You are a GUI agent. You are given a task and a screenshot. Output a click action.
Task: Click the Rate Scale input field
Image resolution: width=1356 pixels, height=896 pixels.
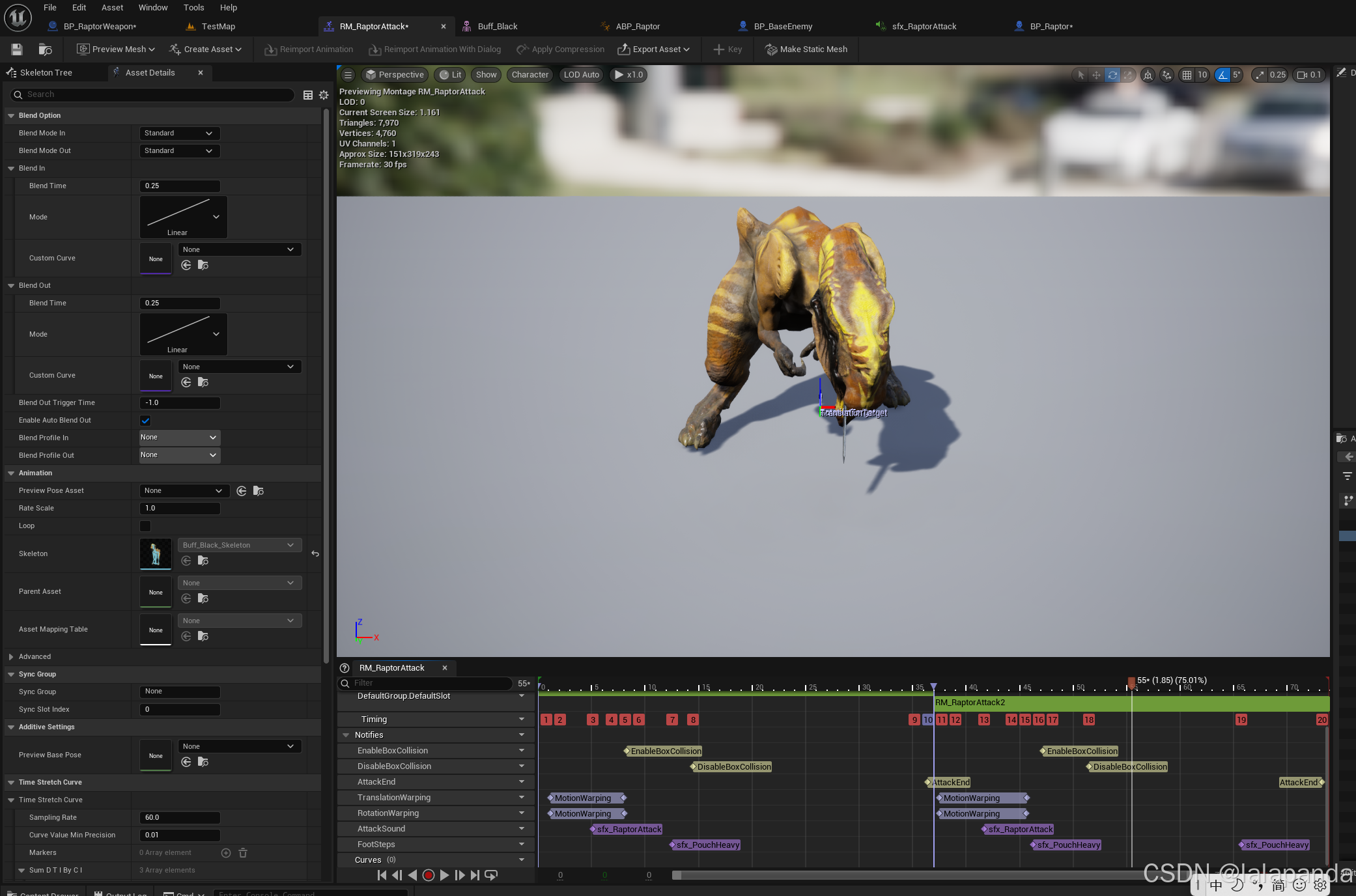click(x=180, y=509)
